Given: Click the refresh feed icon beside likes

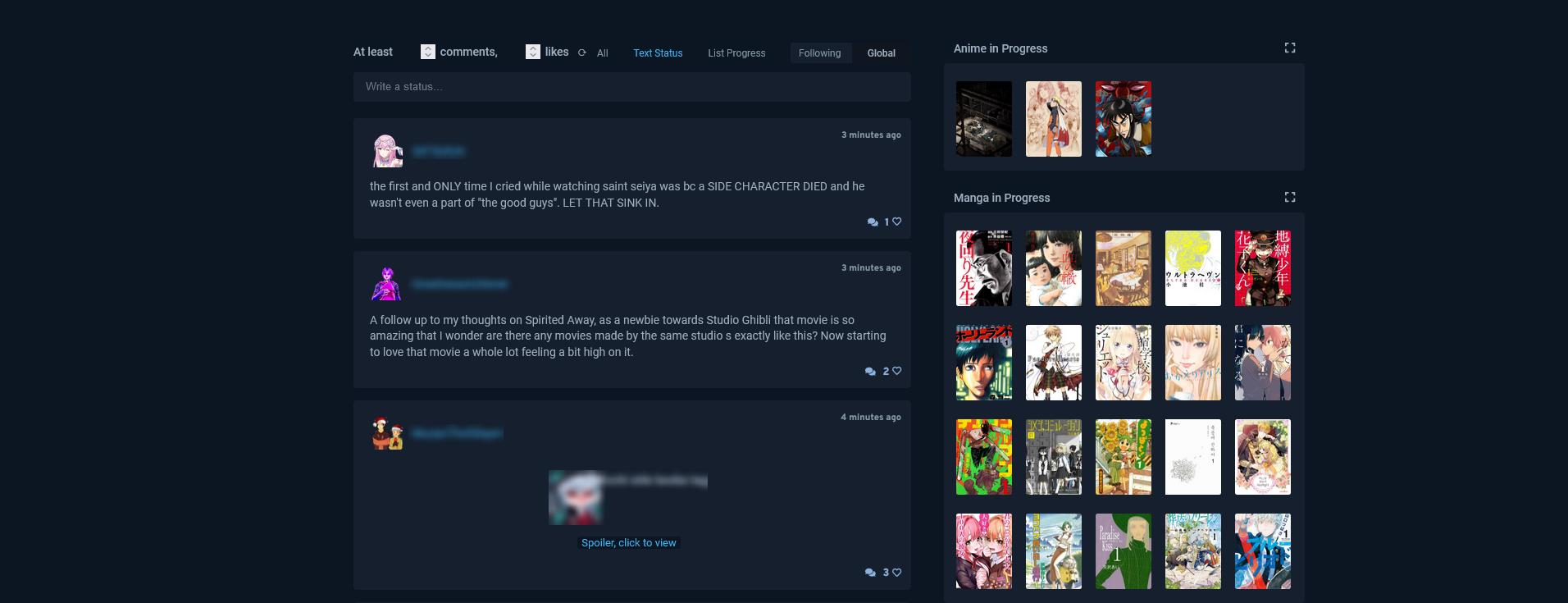Looking at the screenshot, I should tap(582, 53).
